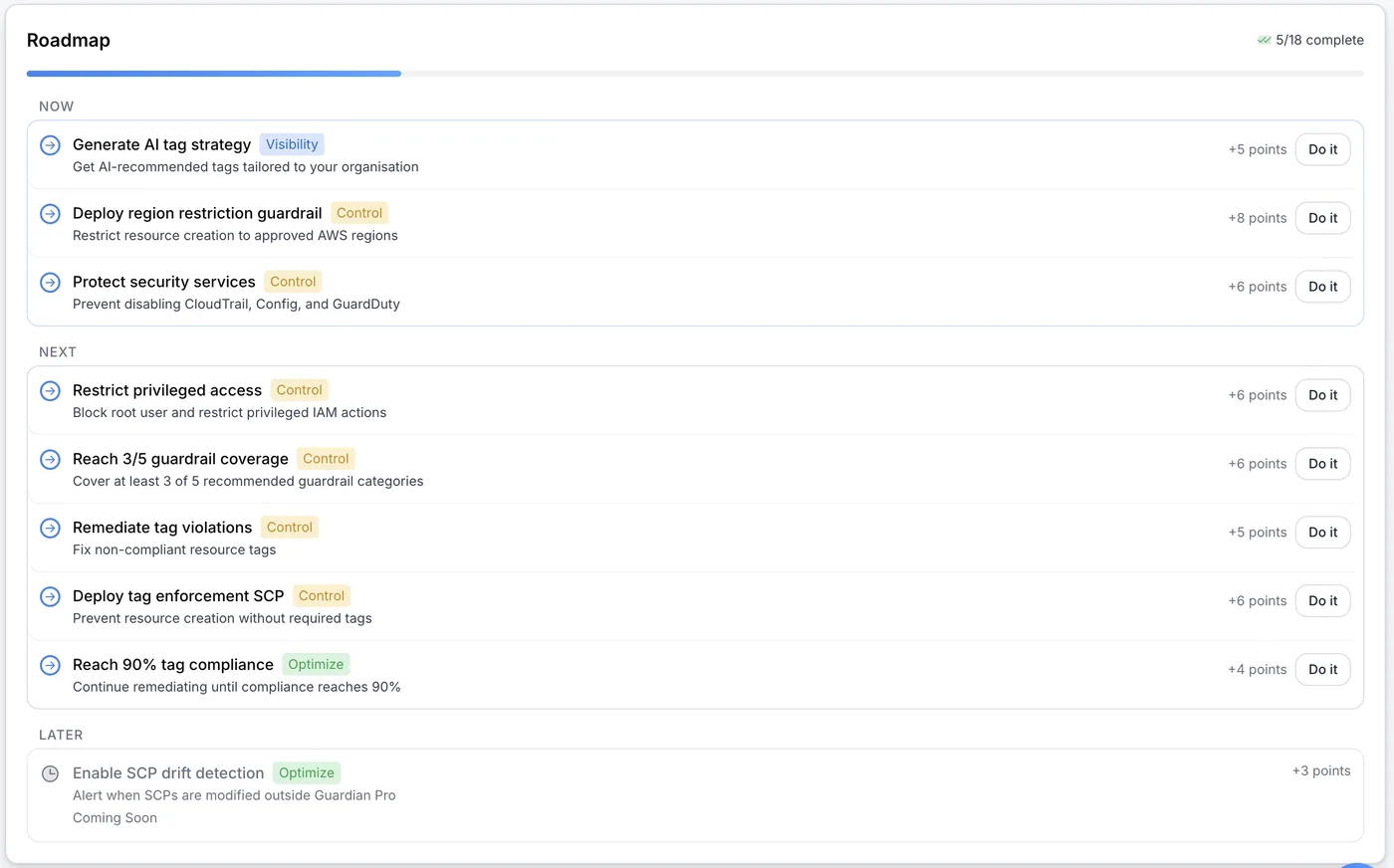Click clock icon beside Enable SCP drift detection
This screenshot has height=868, width=1394.
coord(50,773)
